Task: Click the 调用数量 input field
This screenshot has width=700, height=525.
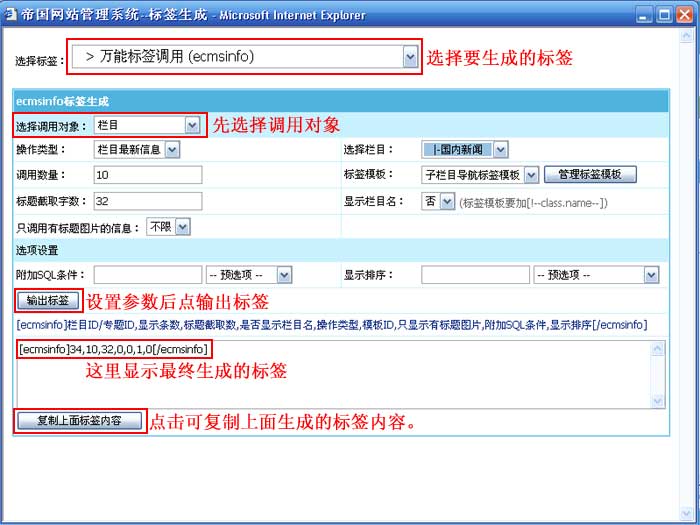Action: point(148,175)
